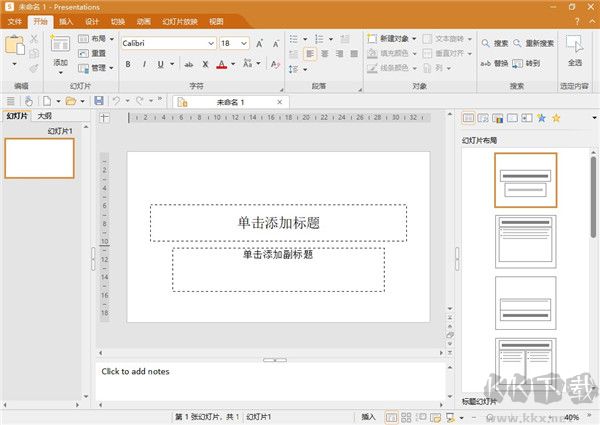
Task: Click the blue star animation sidebar icon
Action: tap(541, 118)
